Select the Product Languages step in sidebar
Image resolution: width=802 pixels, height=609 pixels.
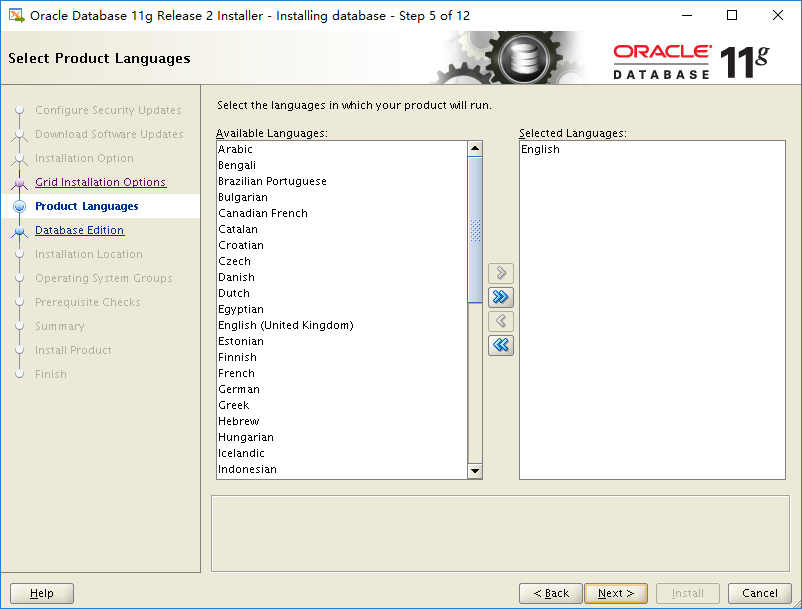coord(86,206)
